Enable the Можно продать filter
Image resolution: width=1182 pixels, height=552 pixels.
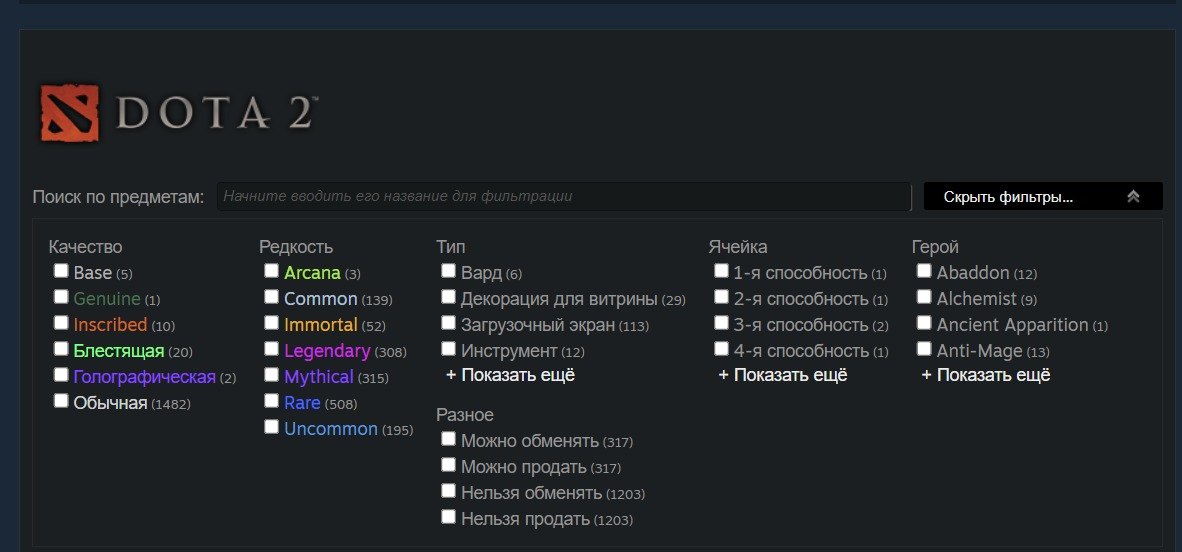[449, 465]
